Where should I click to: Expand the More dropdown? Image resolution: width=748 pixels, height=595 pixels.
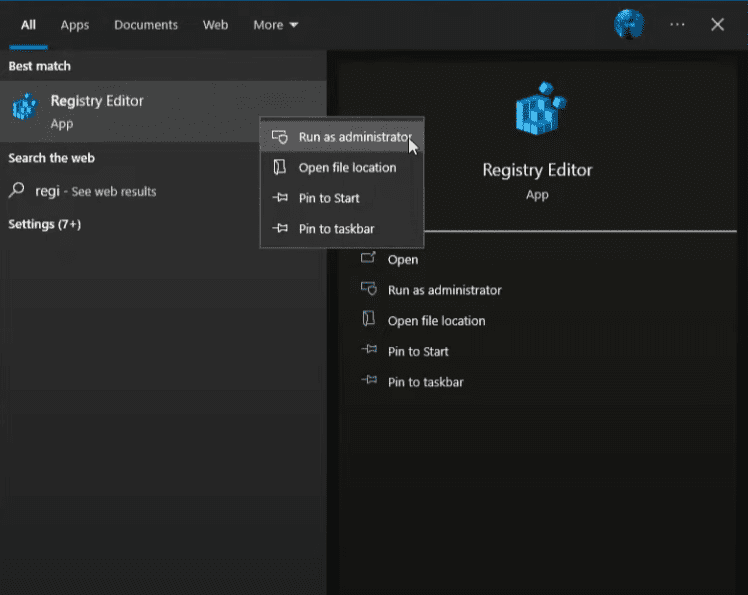(276, 25)
